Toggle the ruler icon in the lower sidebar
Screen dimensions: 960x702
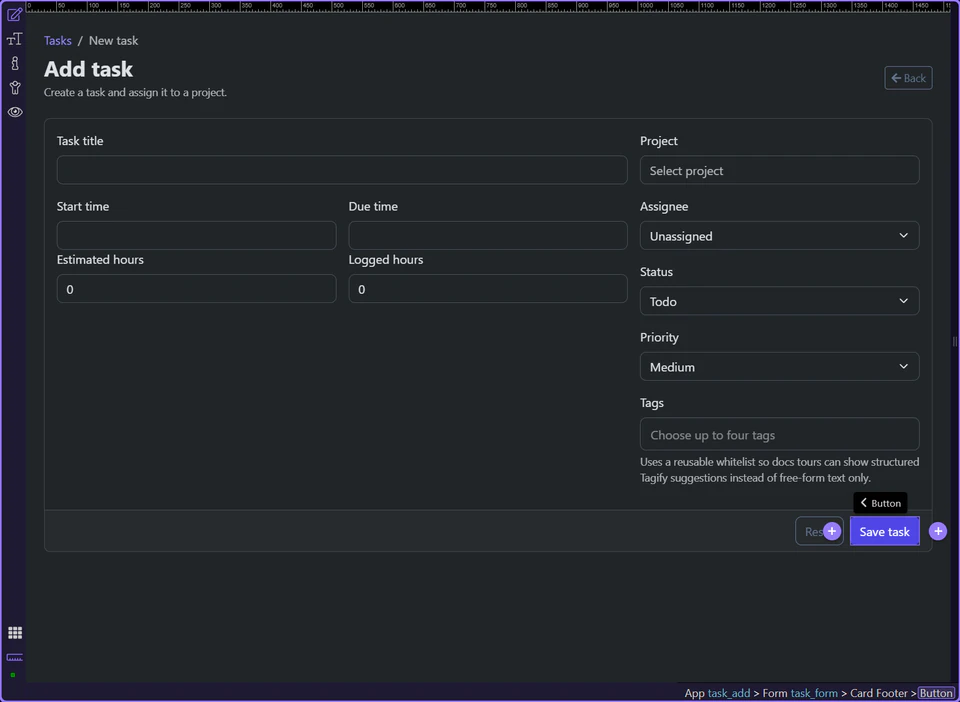coord(14,658)
